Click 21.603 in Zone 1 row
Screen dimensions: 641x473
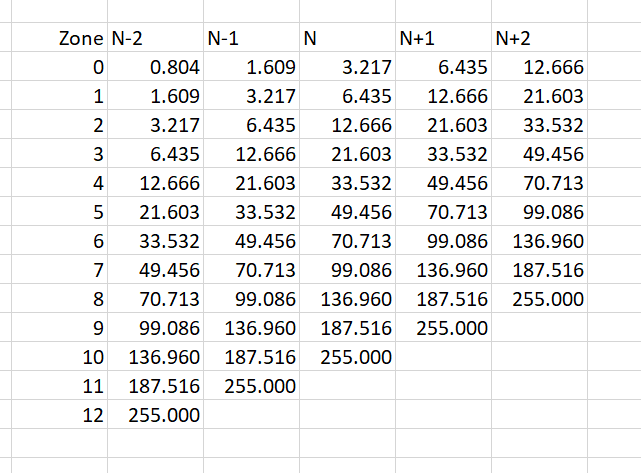tap(540, 95)
